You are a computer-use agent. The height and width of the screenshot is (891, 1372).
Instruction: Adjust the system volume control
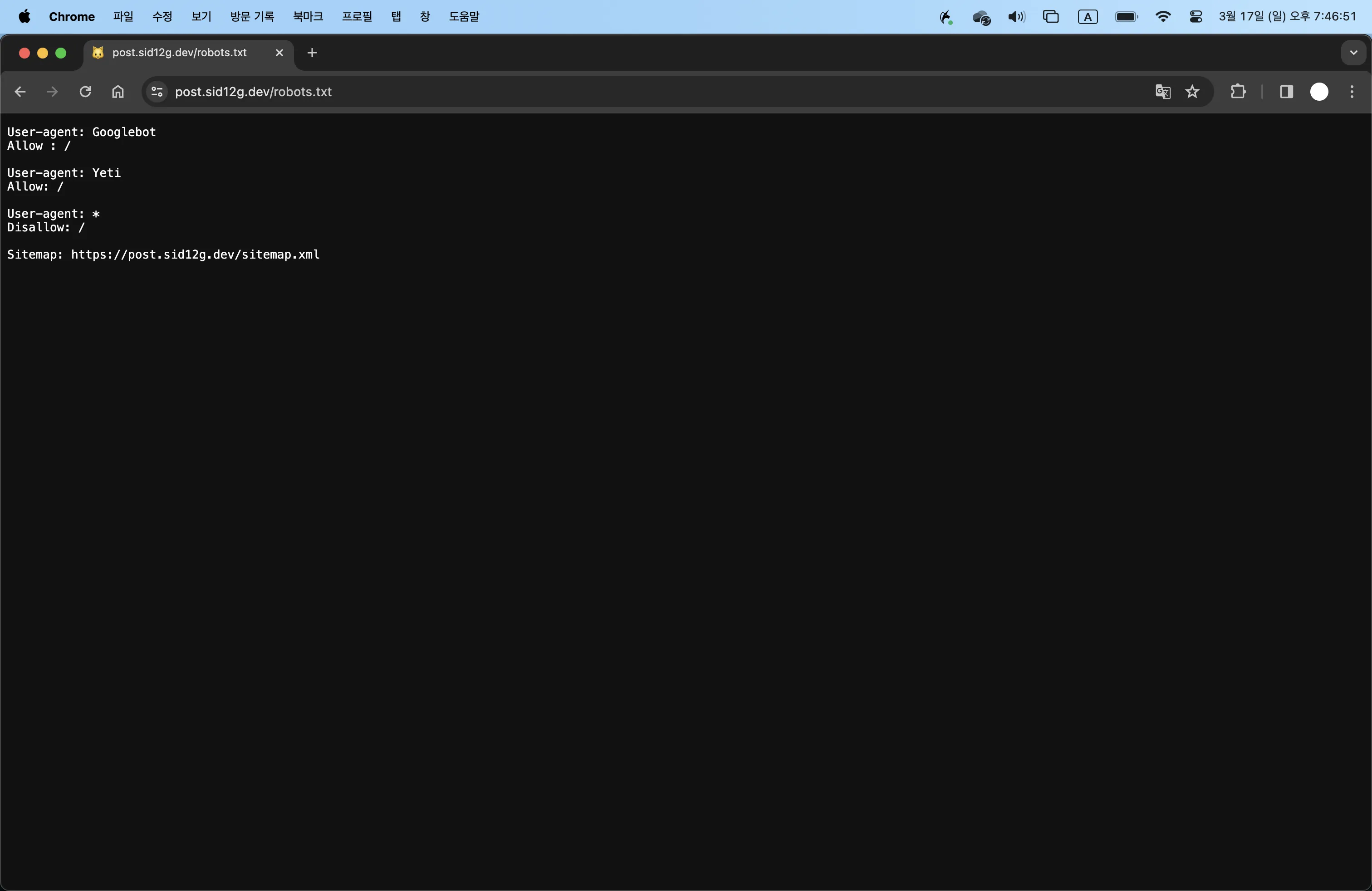pyautogui.click(x=1016, y=17)
